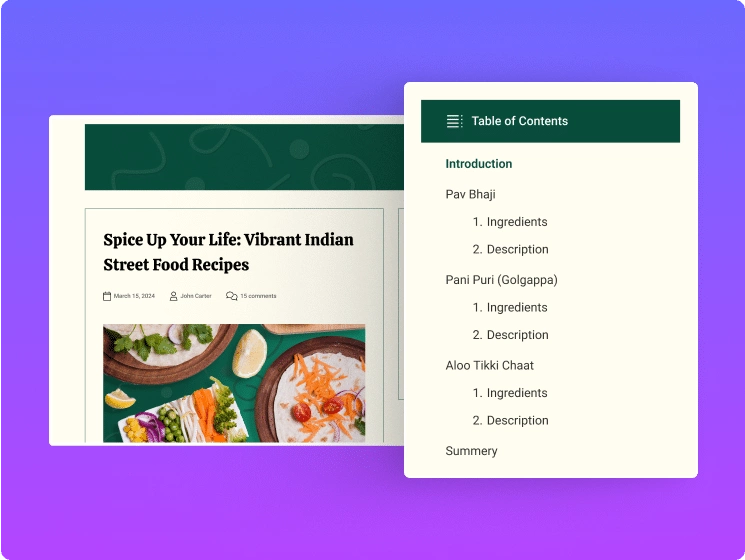Go to the Summery section
This screenshot has width=745, height=560.
click(471, 451)
